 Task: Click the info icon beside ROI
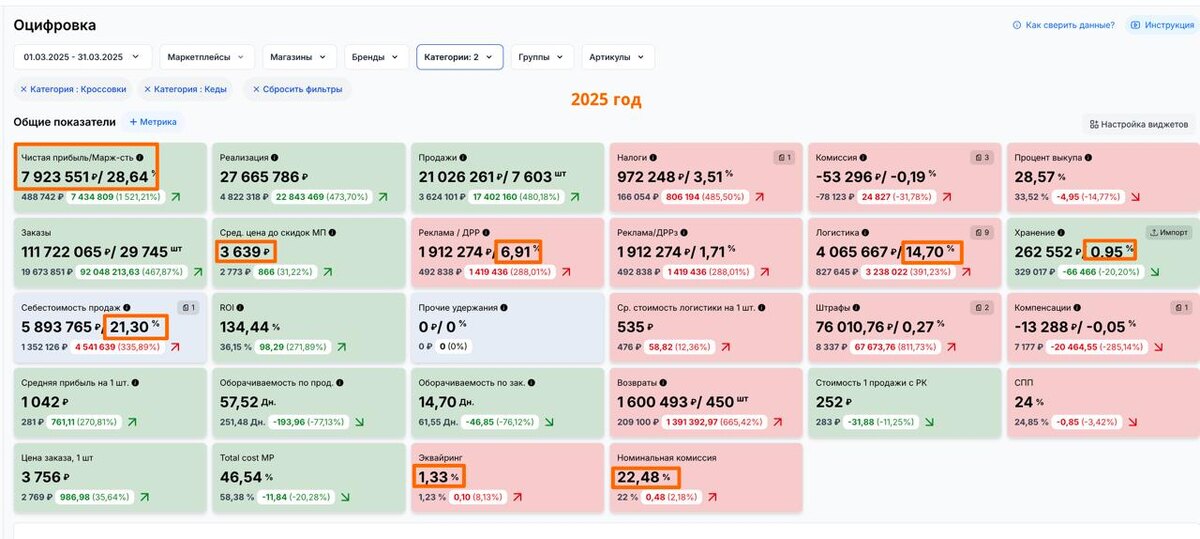pos(241,307)
